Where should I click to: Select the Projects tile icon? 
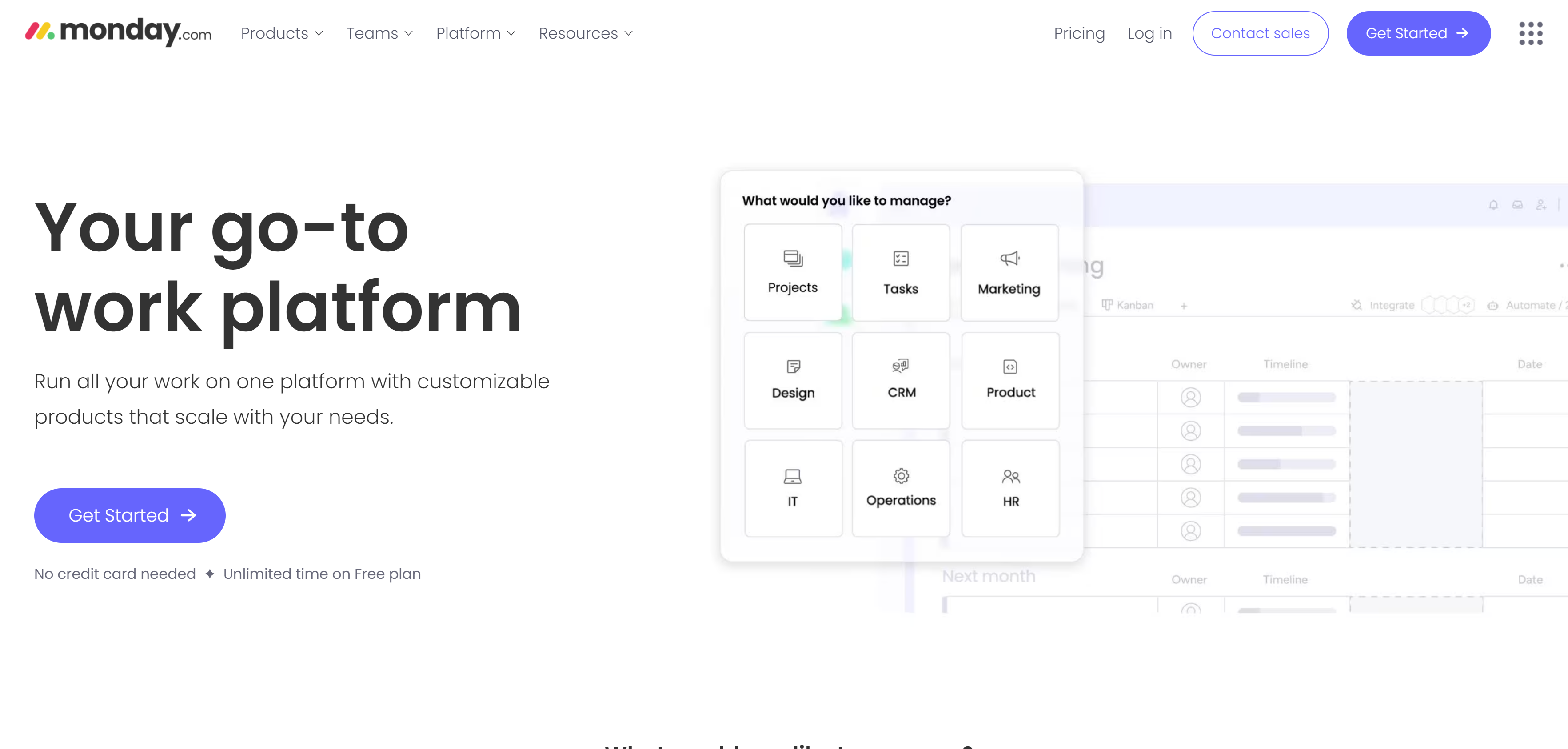(x=793, y=259)
